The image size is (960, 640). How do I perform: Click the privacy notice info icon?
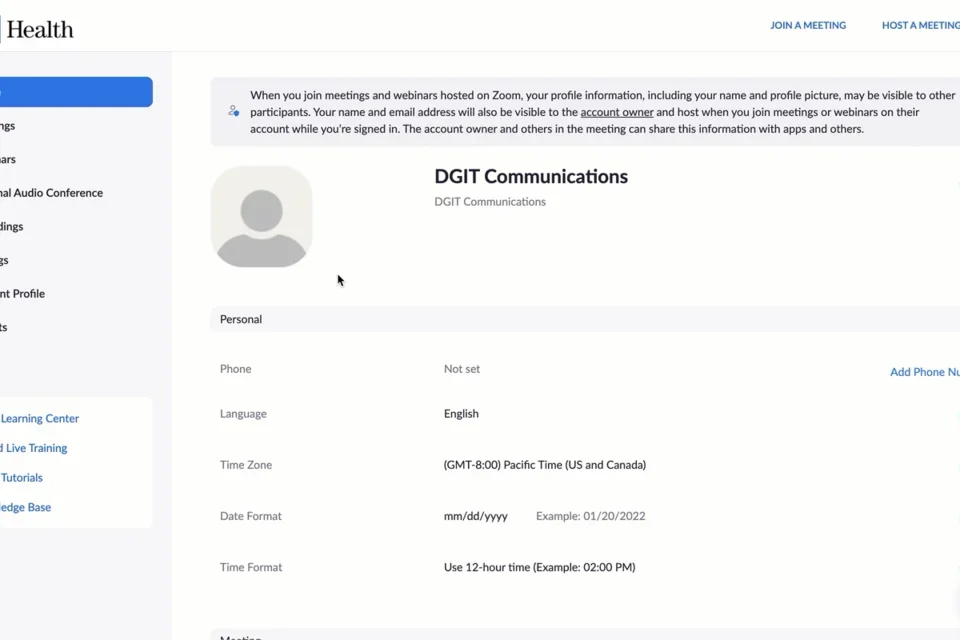(231, 110)
